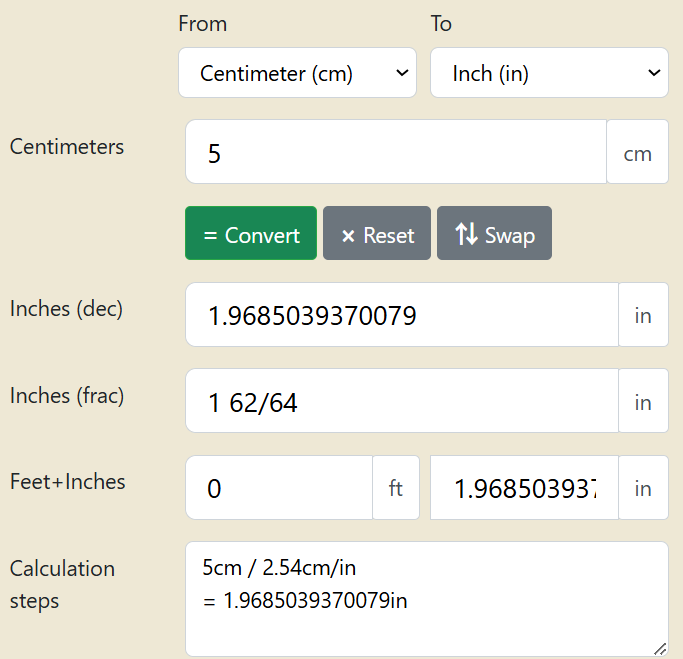
Task: Click the 'in' unit label beside Inches (dec)
Action: pyautogui.click(x=643, y=314)
